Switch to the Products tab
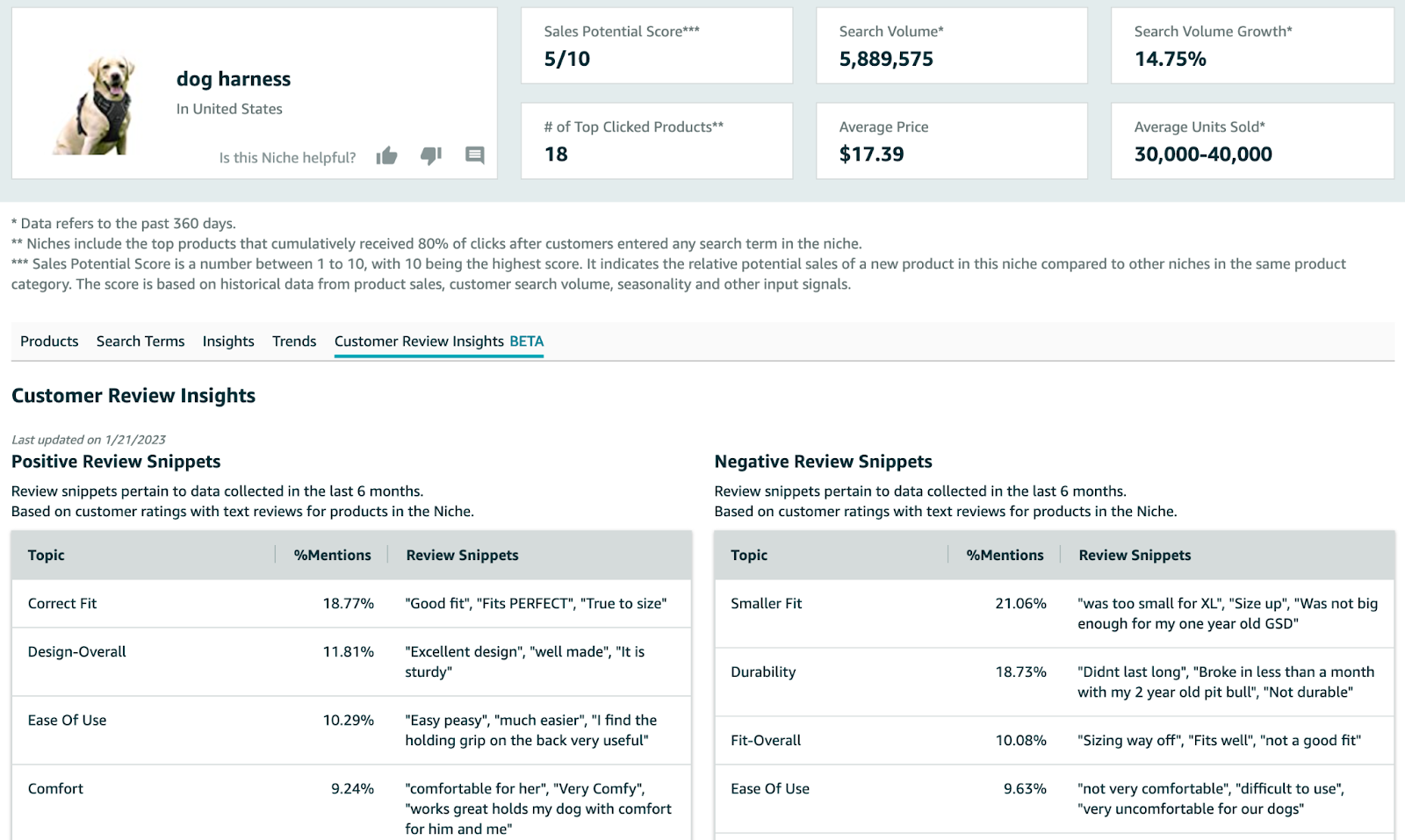Image resolution: width=1405 pixels, height=840 pixels. [x=49, y=341]
